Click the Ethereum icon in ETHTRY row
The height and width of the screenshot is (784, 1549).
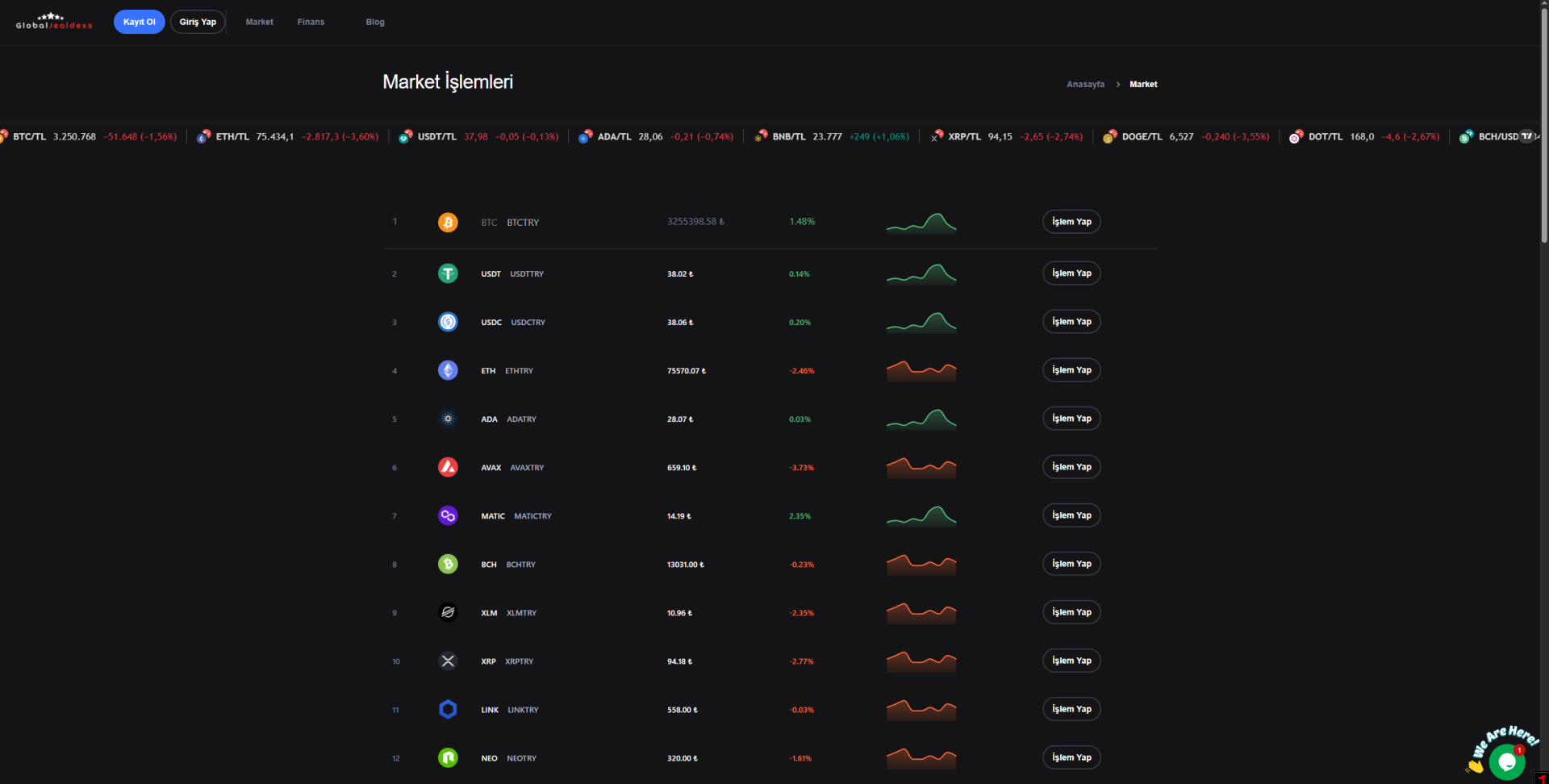click(448, 370)
